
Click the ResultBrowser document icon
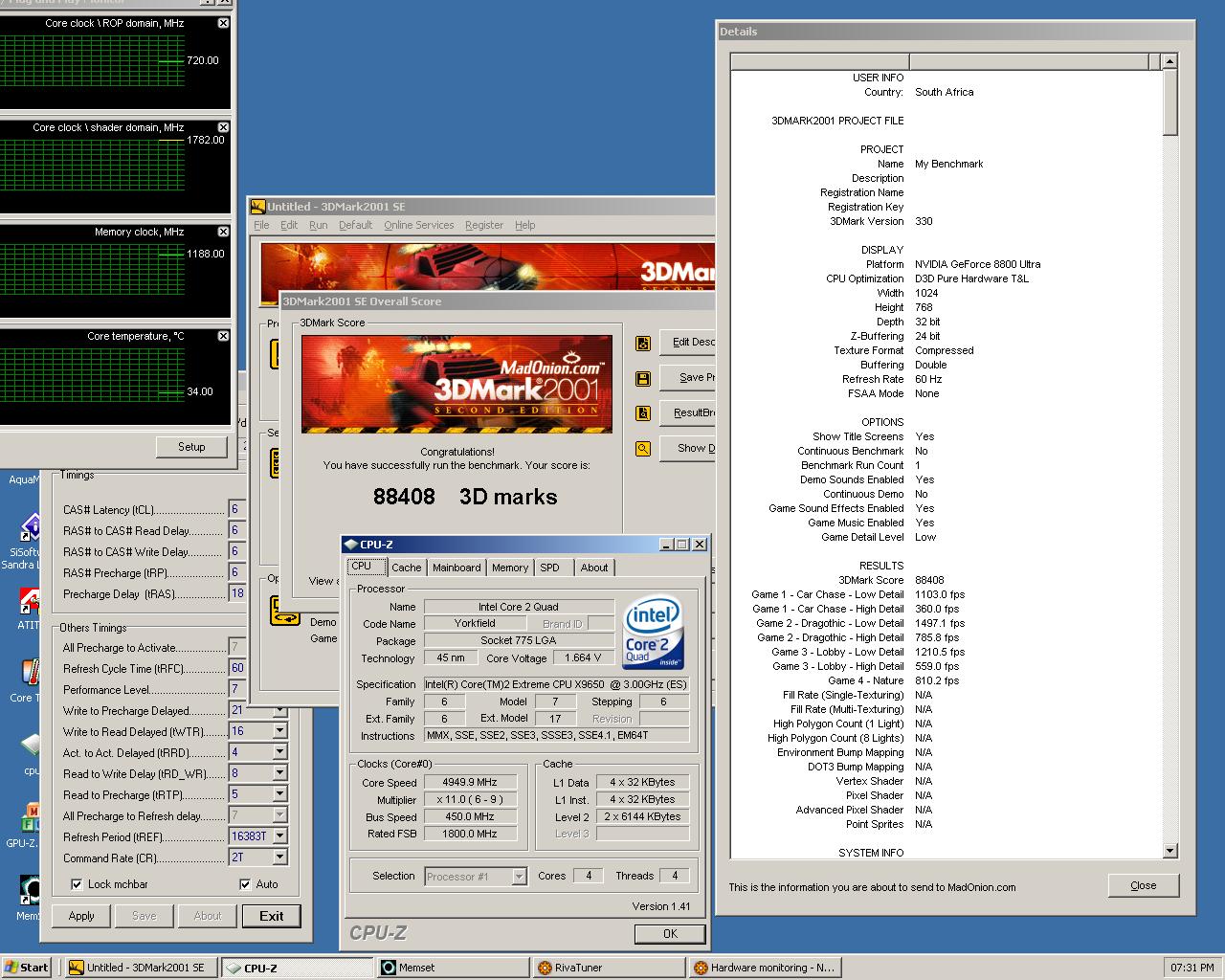click(x=643, y=413)
